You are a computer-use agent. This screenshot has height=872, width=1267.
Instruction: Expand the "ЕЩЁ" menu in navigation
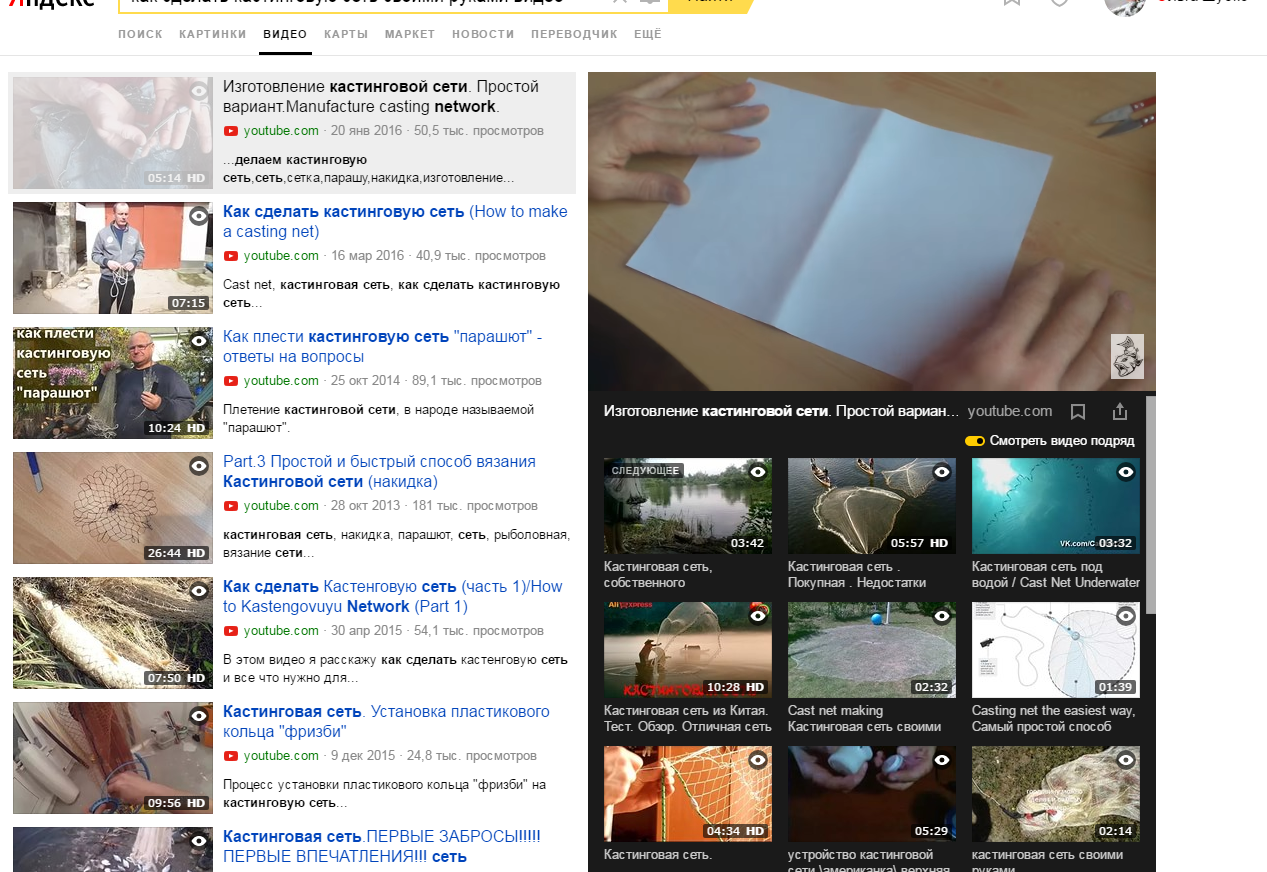point(647,34)
